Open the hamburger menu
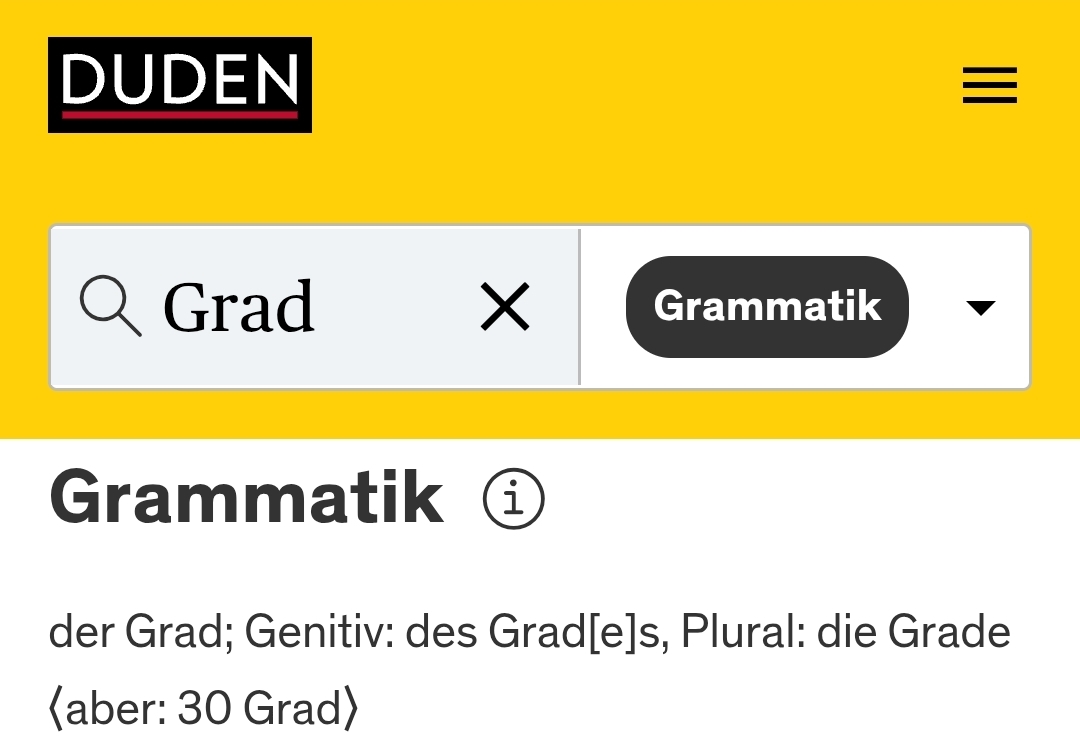This screenshot has width=1080, height=751. (x=990, y=85)
